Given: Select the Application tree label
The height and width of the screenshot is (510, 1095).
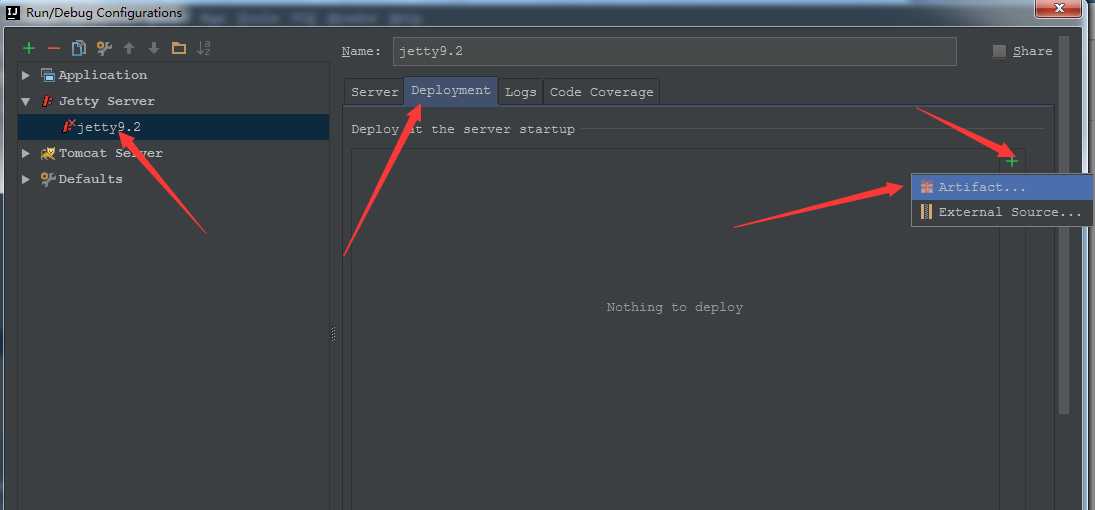Looking at the screenshot, I should 103,75.
